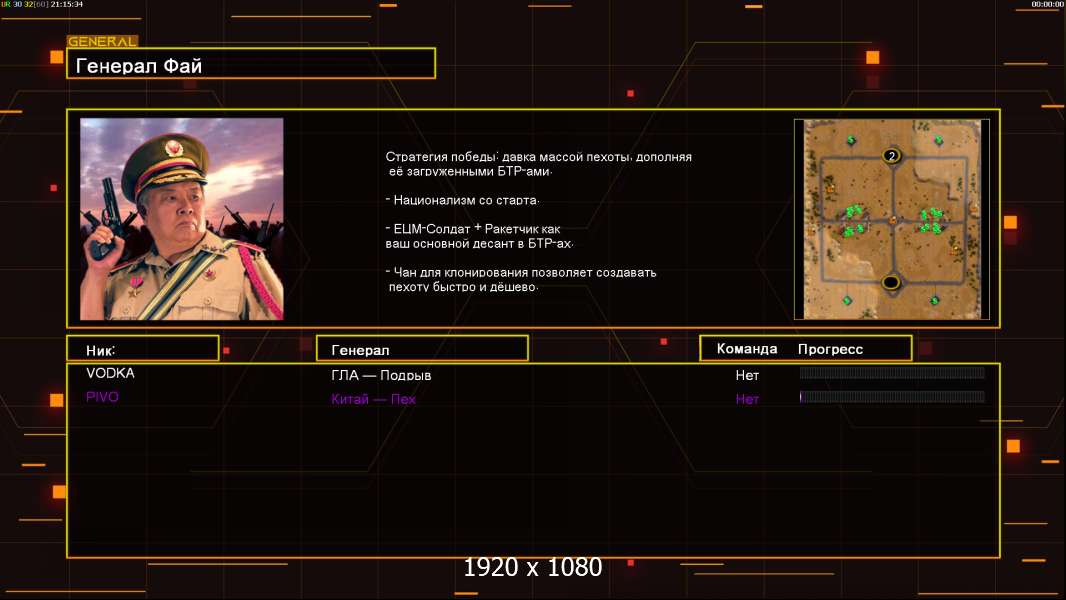The height and width of the screenshot is (600, 1066).
Task: Click start position 2 marker on map
Action: (891, 156)
